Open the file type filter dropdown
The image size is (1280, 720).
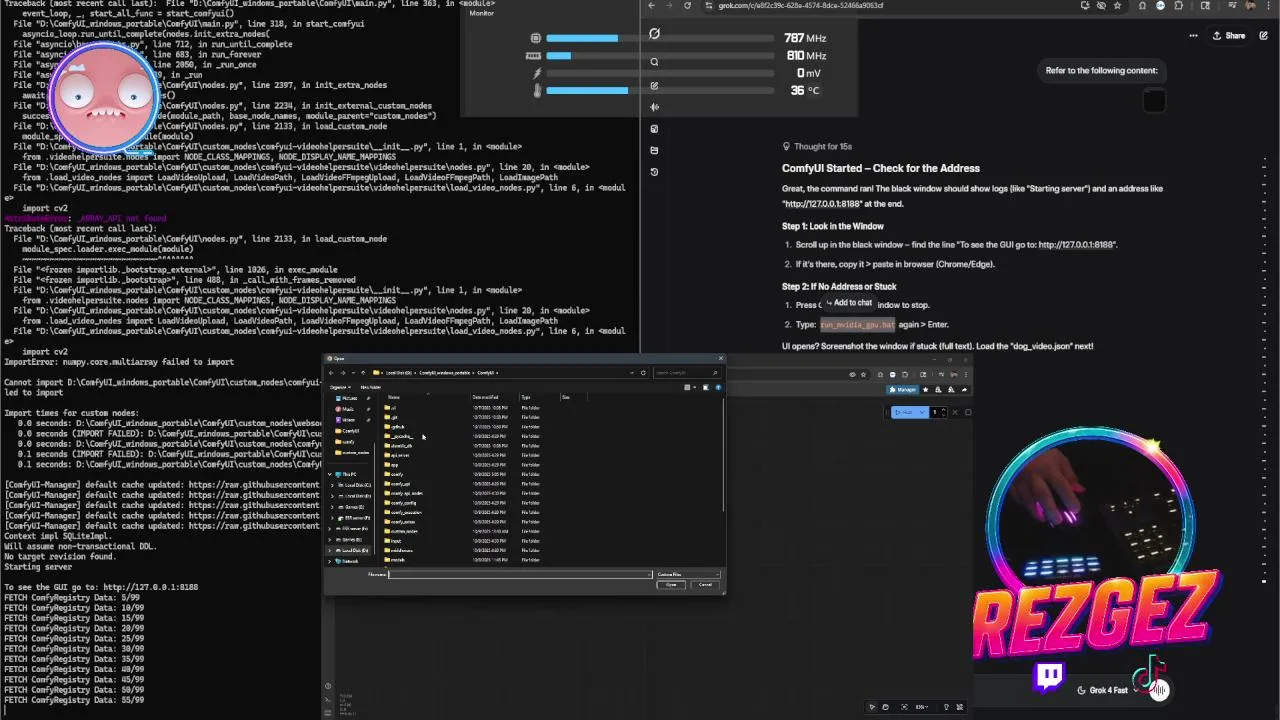(x=688, y=574)
